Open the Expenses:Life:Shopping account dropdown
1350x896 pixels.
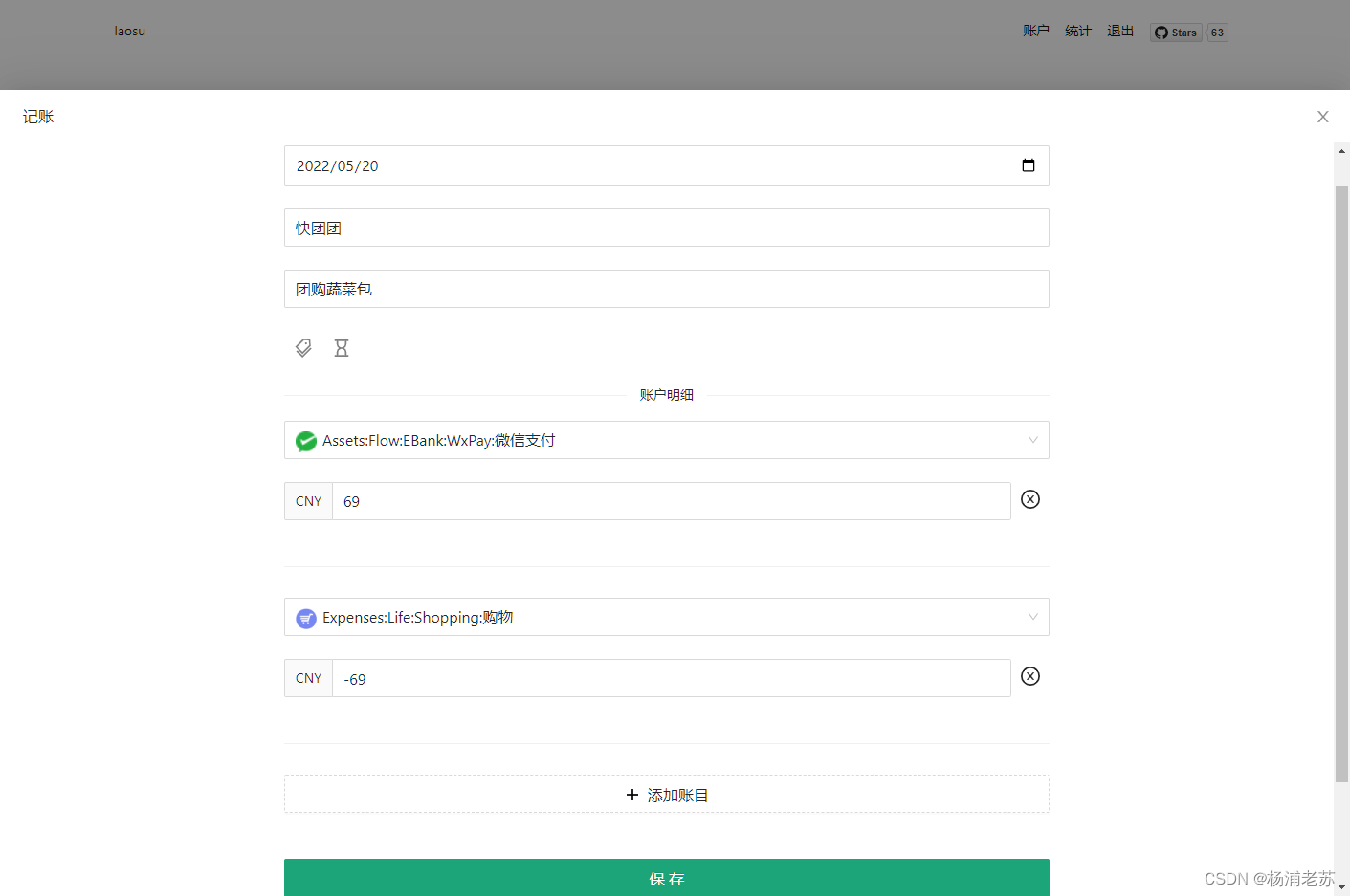click(667, 617)
